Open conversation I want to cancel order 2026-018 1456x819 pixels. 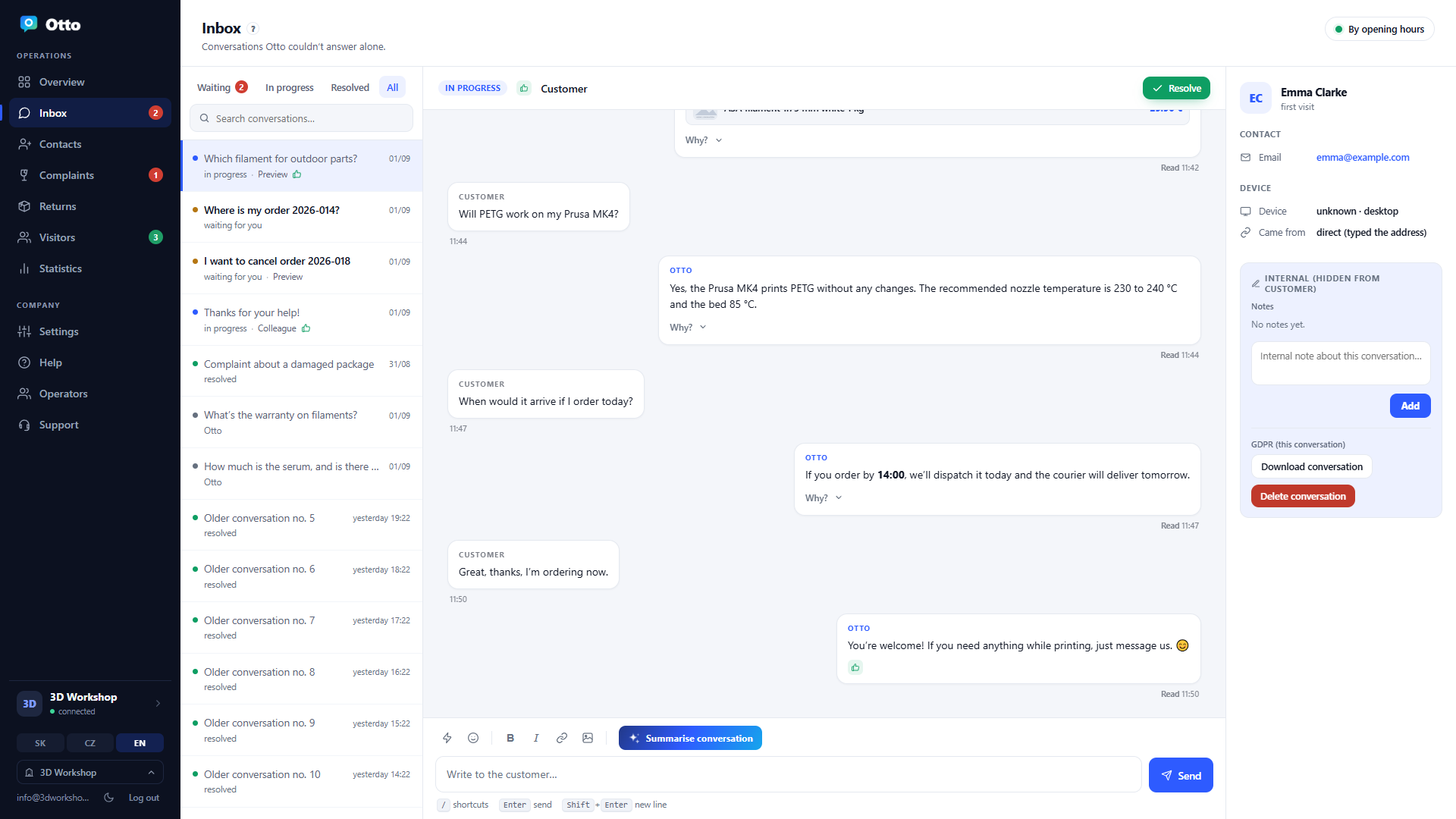point(301,268)
